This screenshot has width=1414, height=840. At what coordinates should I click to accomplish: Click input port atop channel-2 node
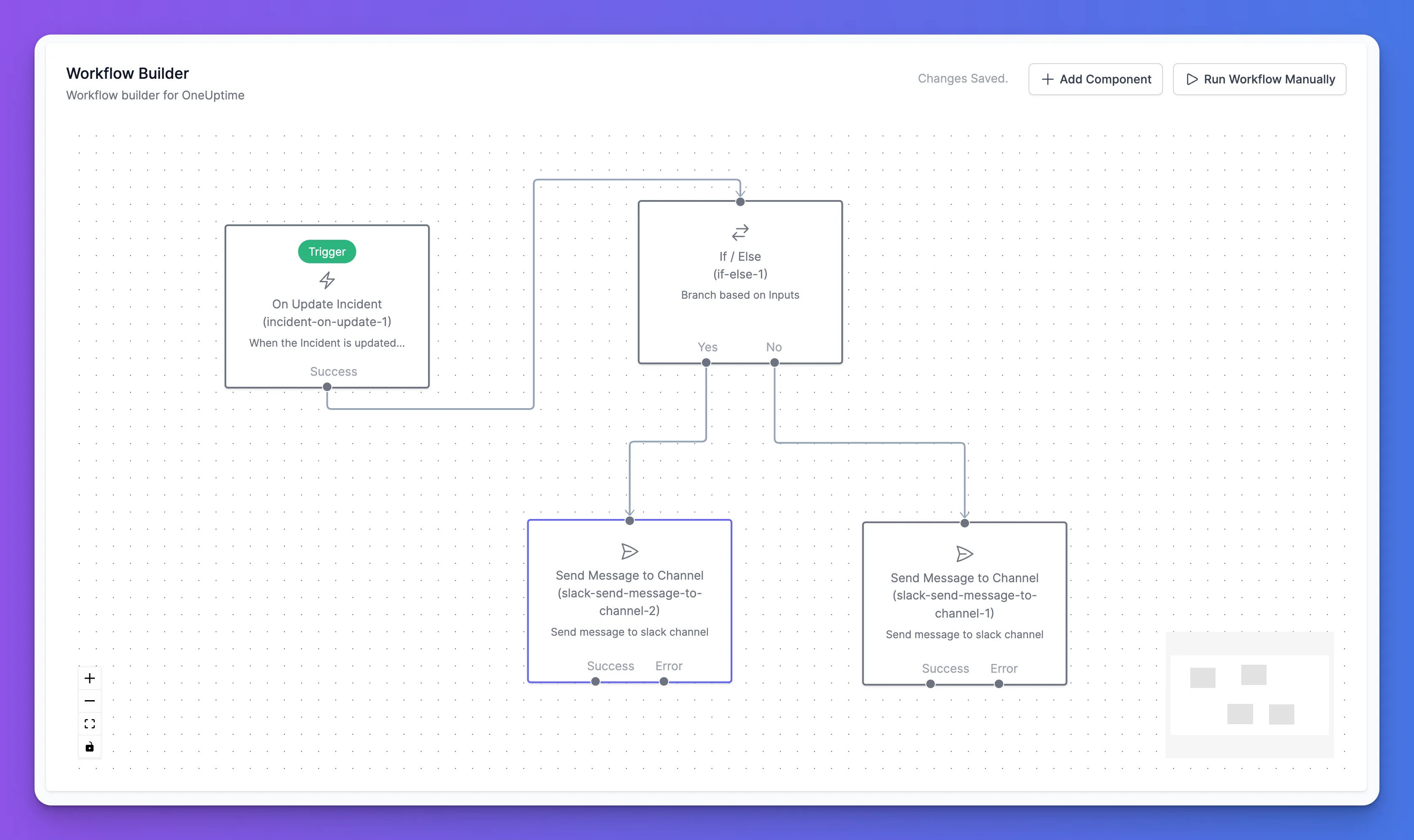point(629,521)
